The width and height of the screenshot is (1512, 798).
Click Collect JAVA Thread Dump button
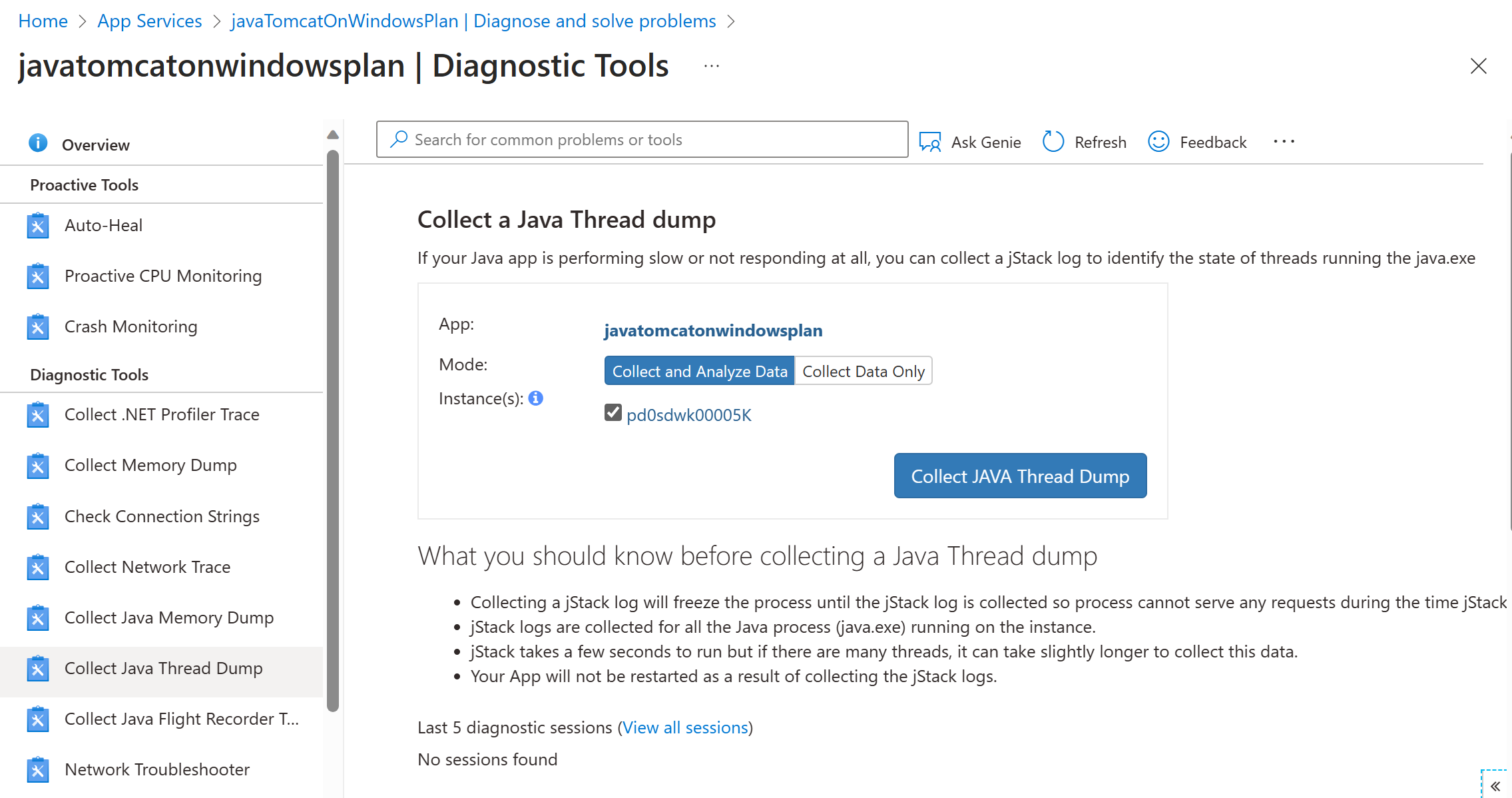coord(1020,476)
